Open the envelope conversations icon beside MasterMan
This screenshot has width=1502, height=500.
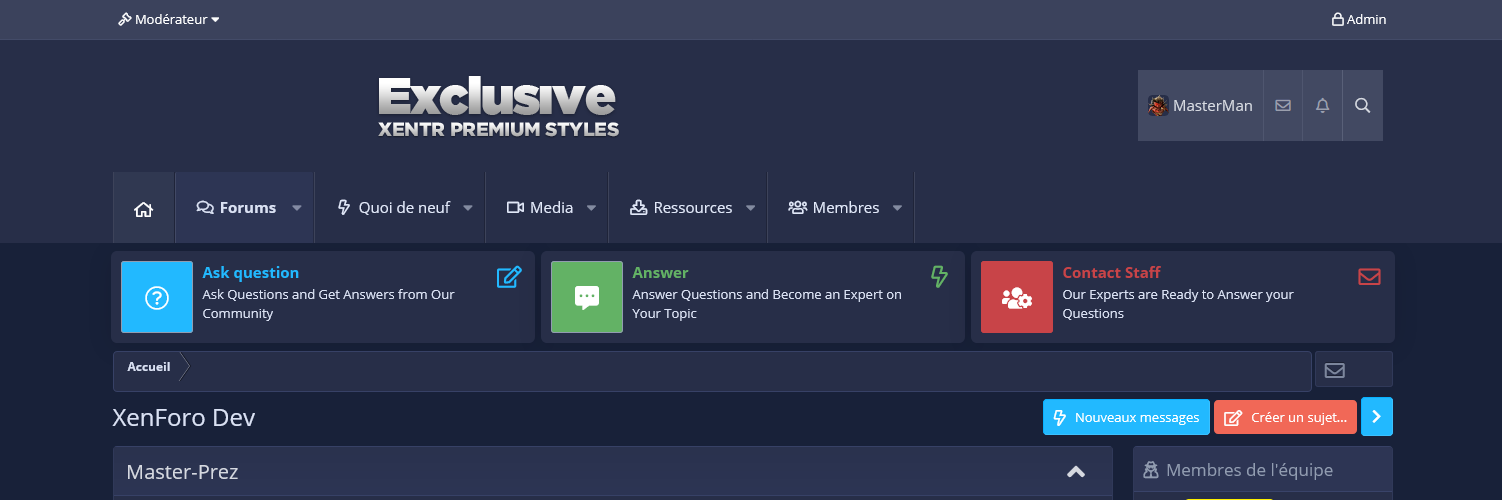click(x=1283, y=105)
